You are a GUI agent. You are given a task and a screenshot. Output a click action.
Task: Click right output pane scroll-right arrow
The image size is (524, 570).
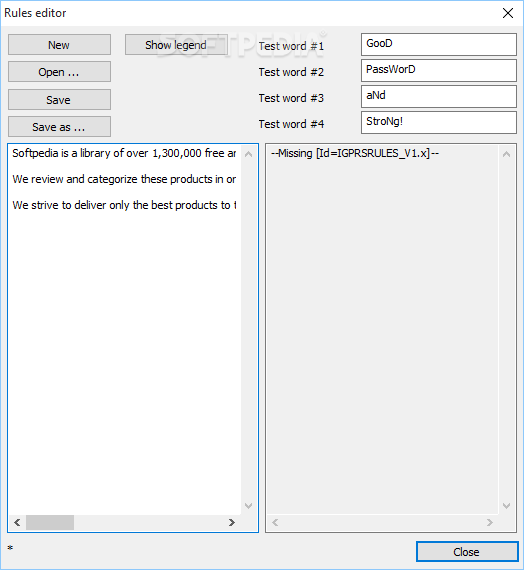[x=489, y=522]
